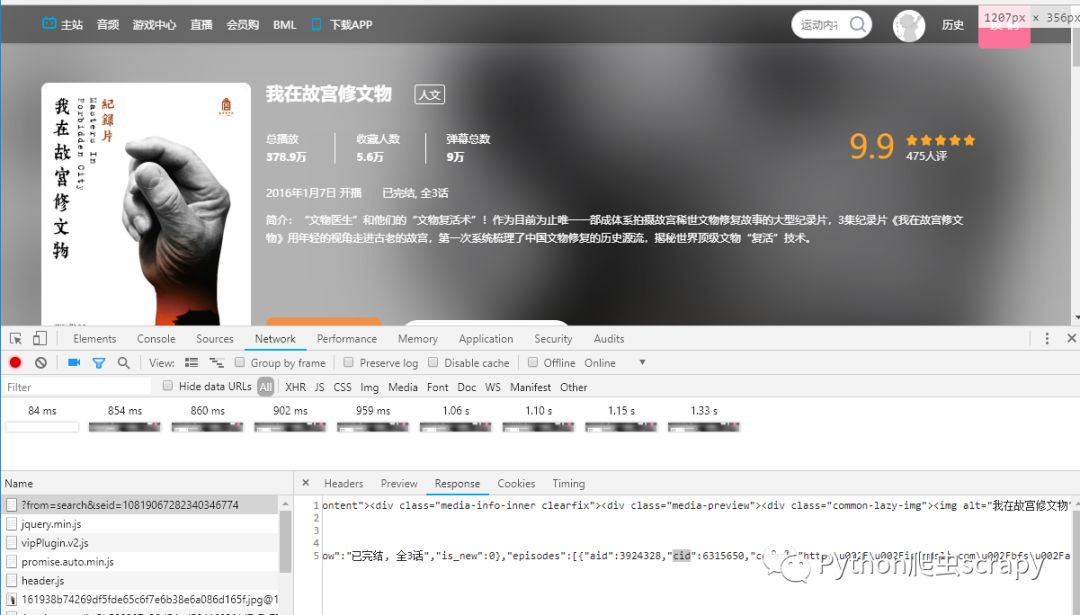Image resolution: width=1080 pixels, height=615 pixels.
Task: Close the request details pane
Action: point(305,483)
